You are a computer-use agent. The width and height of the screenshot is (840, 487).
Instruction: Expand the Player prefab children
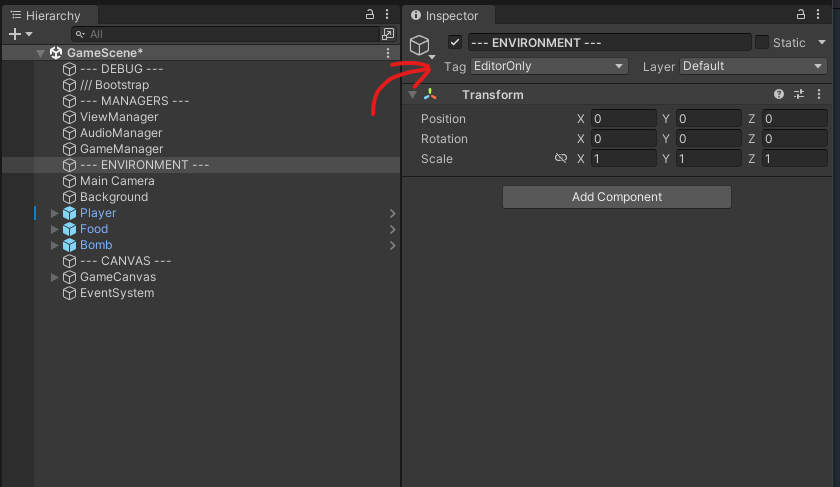click(54, 213)
